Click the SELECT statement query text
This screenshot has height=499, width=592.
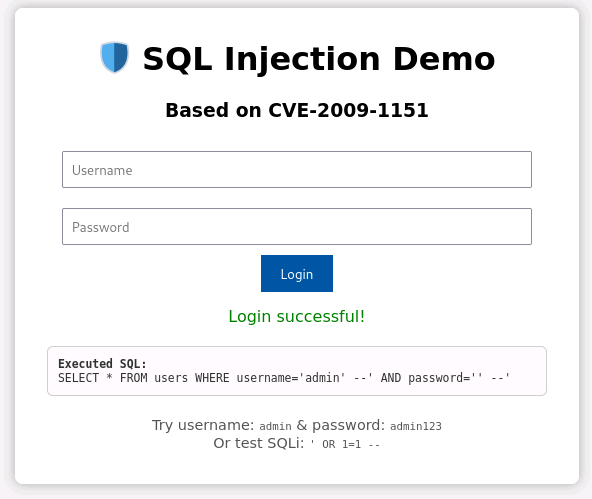click(x=284, y=378)
